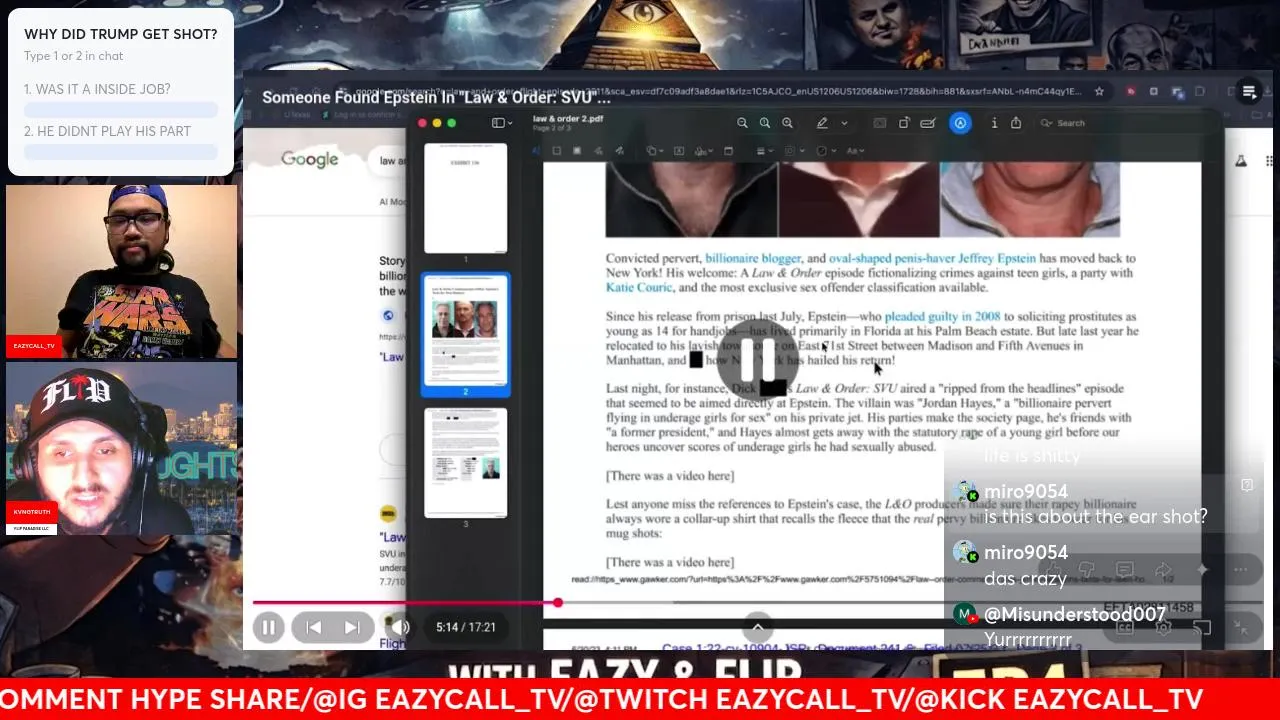The height and width of the screenshot is (720, 1280).
Task: Click the @Misunderstood007 chat username
Action: [1075, 614]
